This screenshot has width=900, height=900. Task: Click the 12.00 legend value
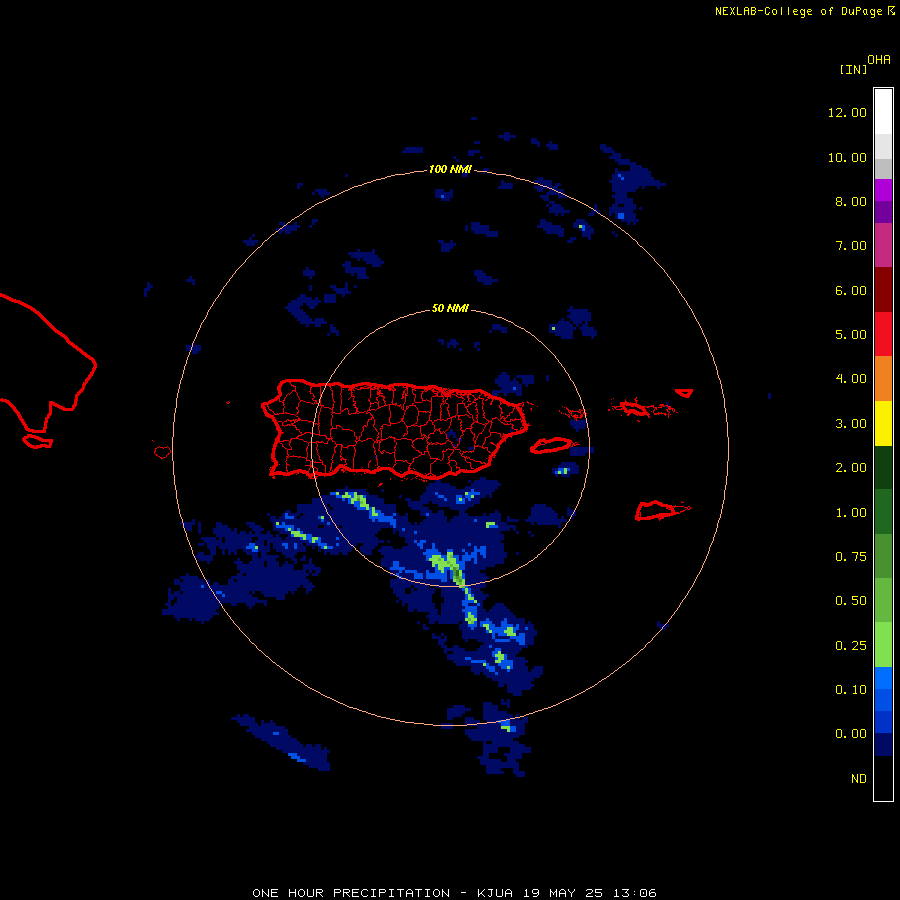[x=847, y=112]
